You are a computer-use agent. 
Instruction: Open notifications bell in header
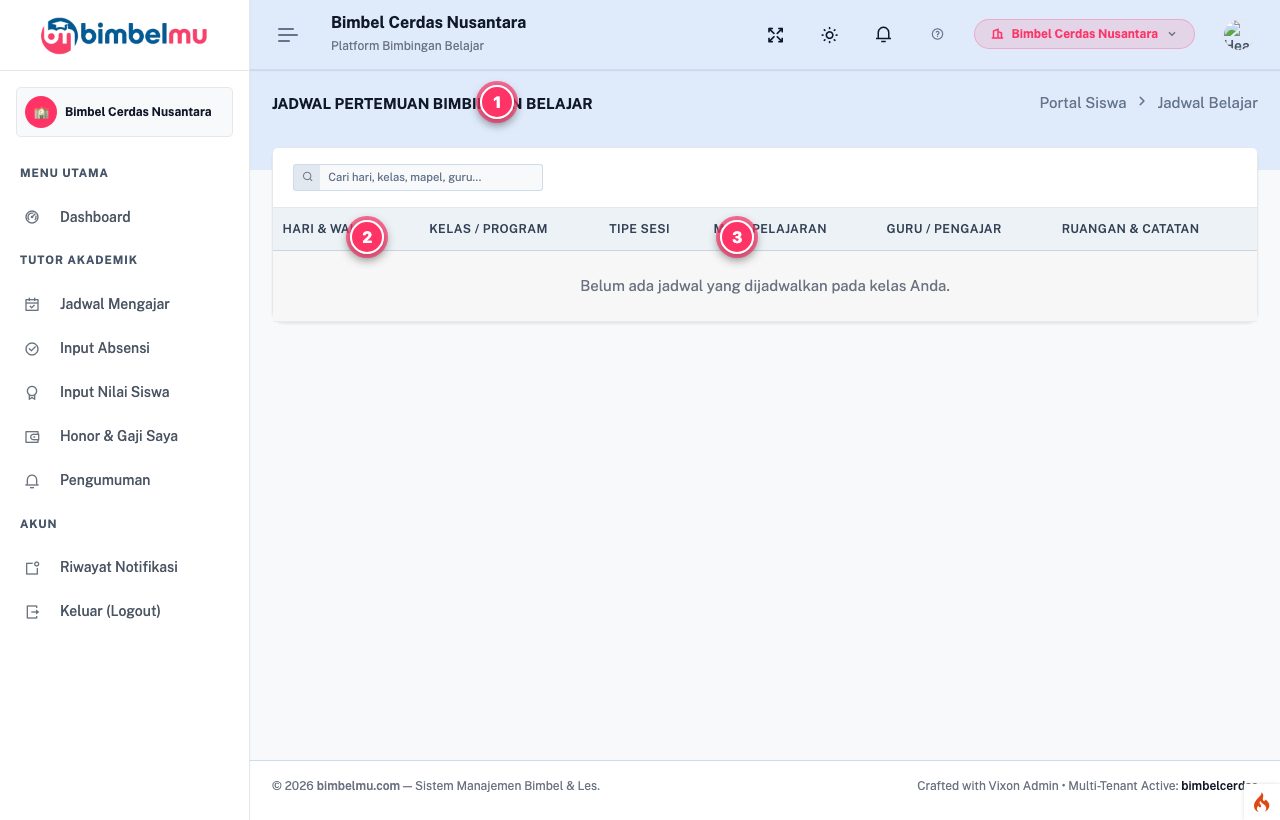[x=883, y=35]
